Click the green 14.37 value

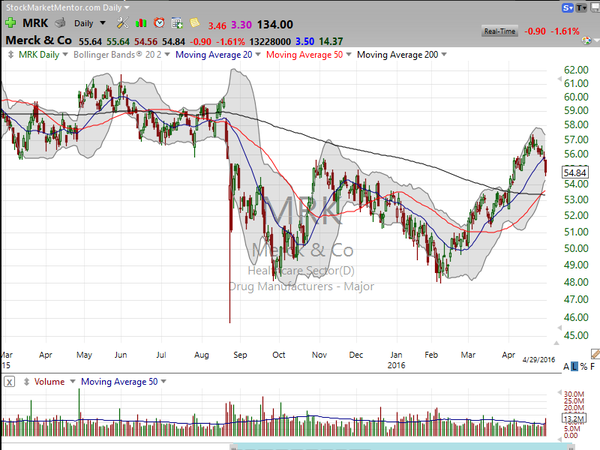point(331,41)
